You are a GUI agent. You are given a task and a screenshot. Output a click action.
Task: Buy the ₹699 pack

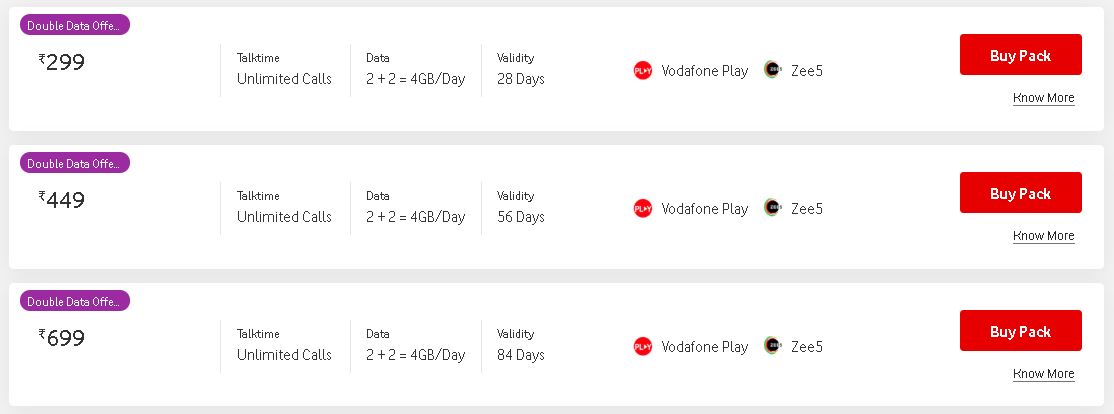point(1020,331)
